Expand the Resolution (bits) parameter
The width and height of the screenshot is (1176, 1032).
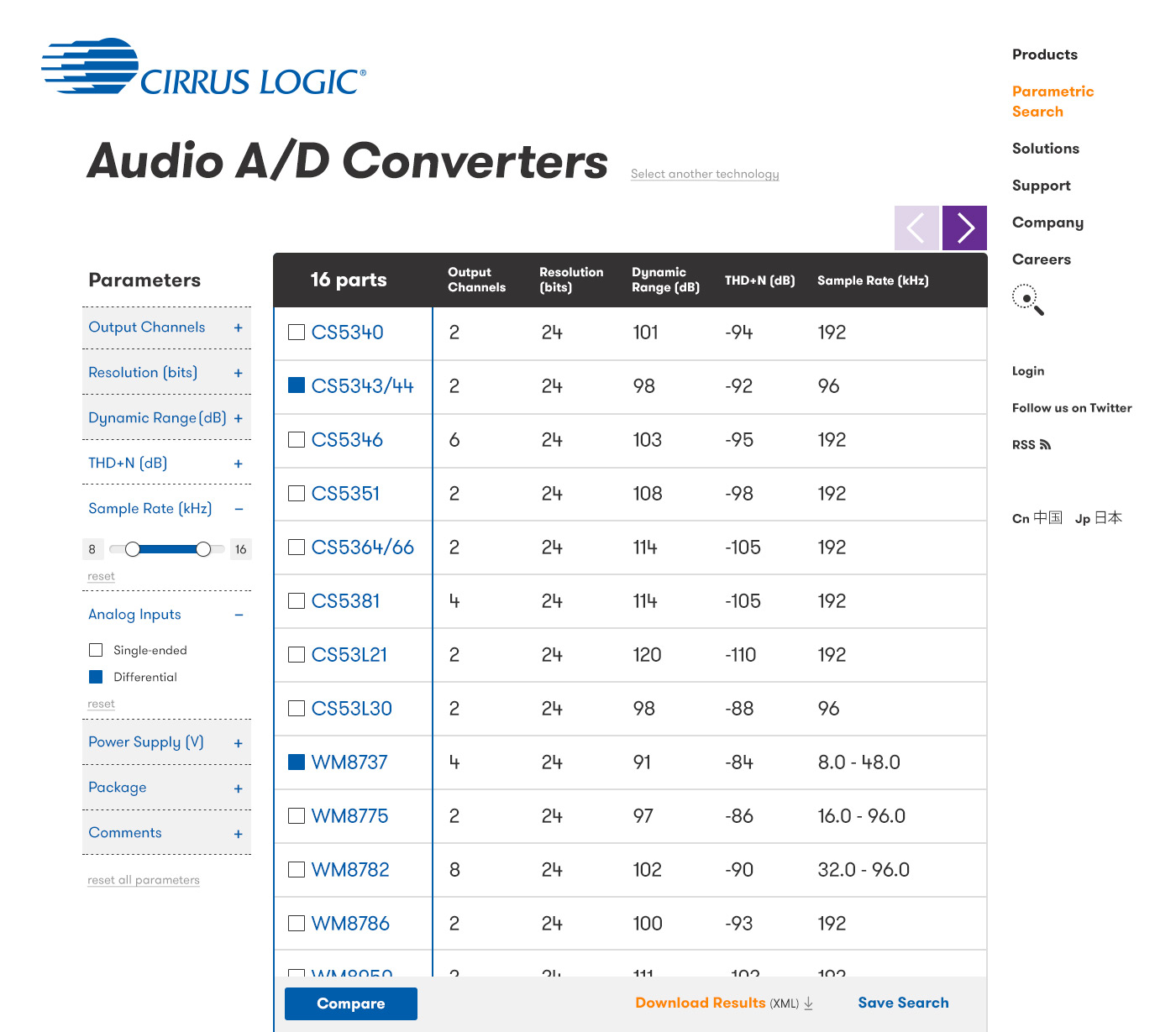tap(166, 373)
